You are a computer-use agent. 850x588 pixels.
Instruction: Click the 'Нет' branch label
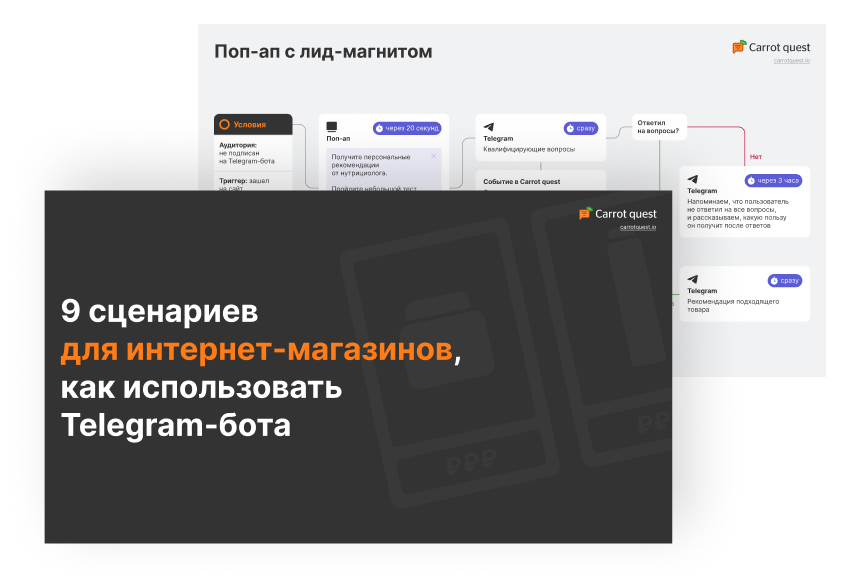pyautogui.click(x=756, y=157)
